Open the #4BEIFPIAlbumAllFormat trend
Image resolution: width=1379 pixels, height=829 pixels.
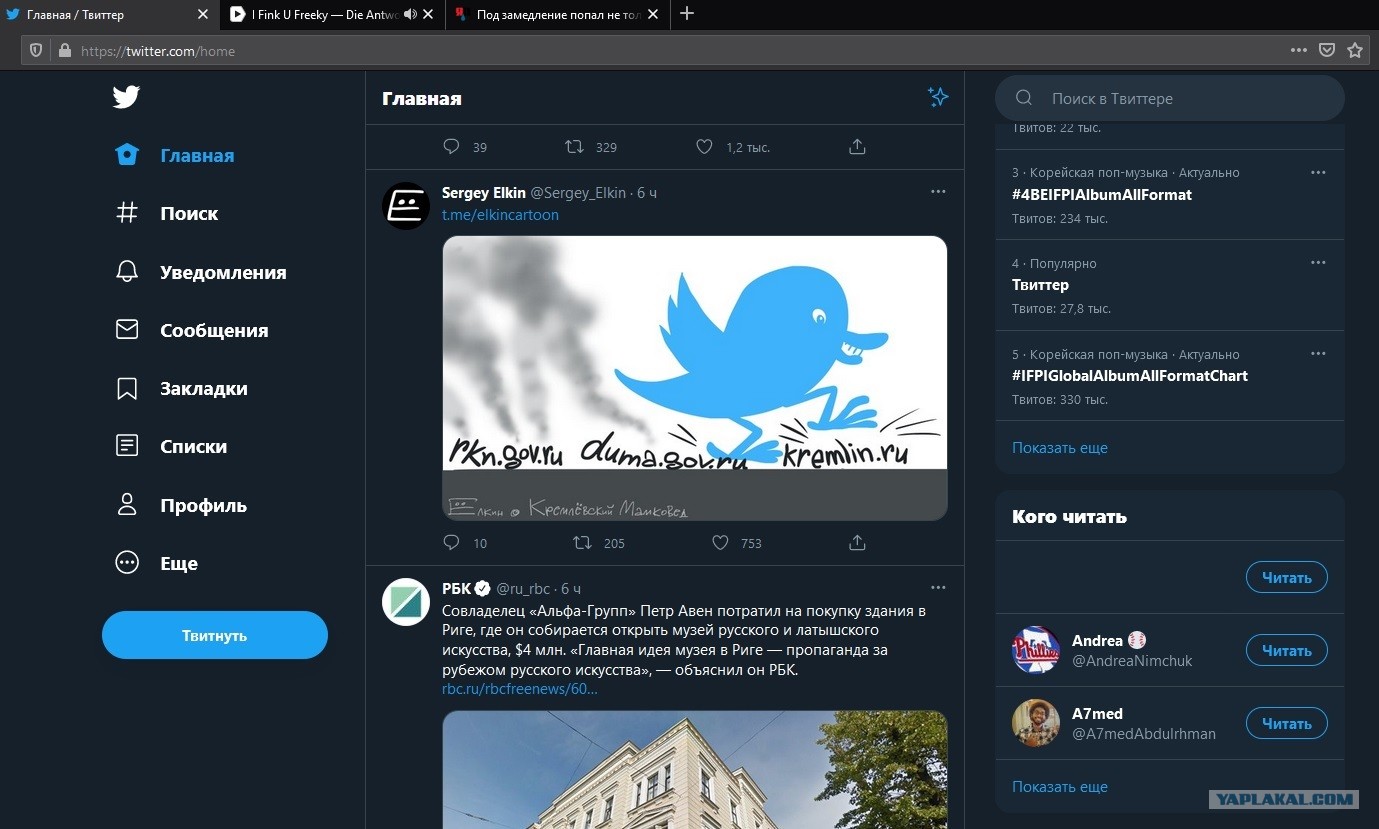[x=1102, y=195]
